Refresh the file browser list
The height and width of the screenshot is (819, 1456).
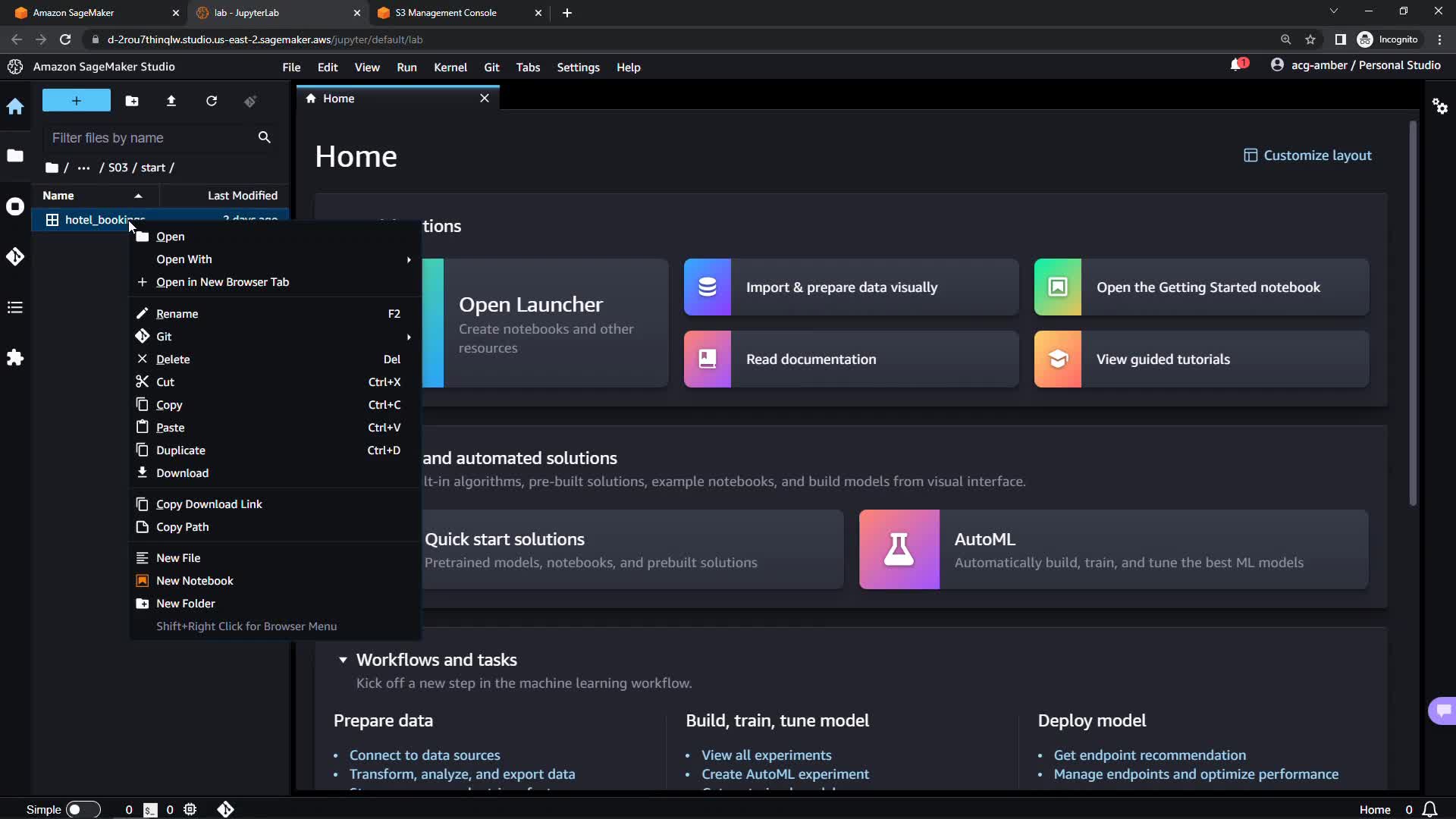tap(212, 101)
